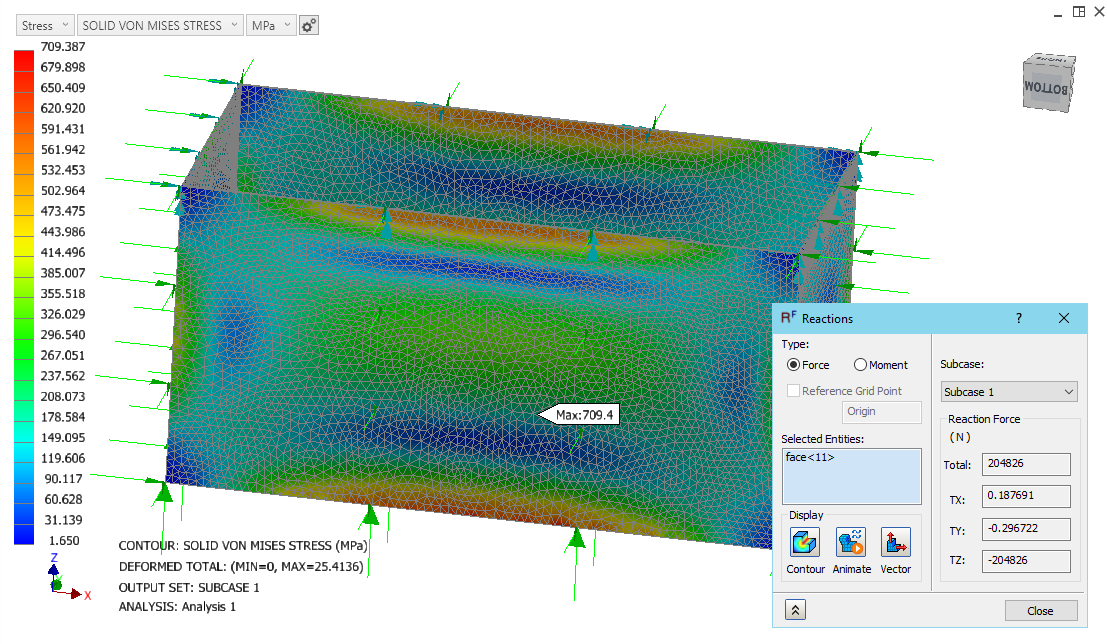This screenshot has width=1107, height=644.
Task: Change units via the MPa dropdown
Action: tap(271, 24)
